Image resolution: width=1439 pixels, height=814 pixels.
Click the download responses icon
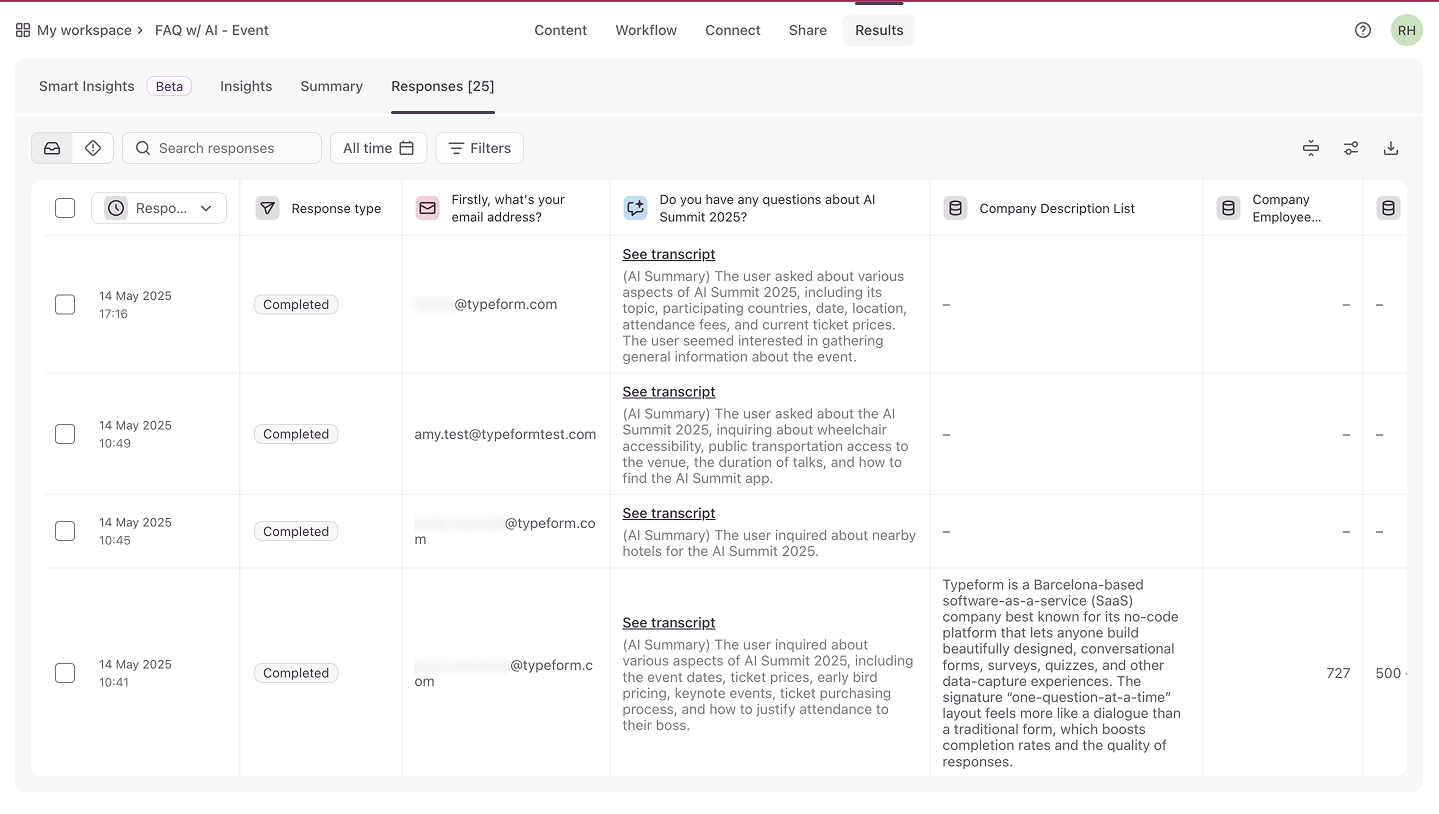pyautogui.click(x=1390, y=148)
